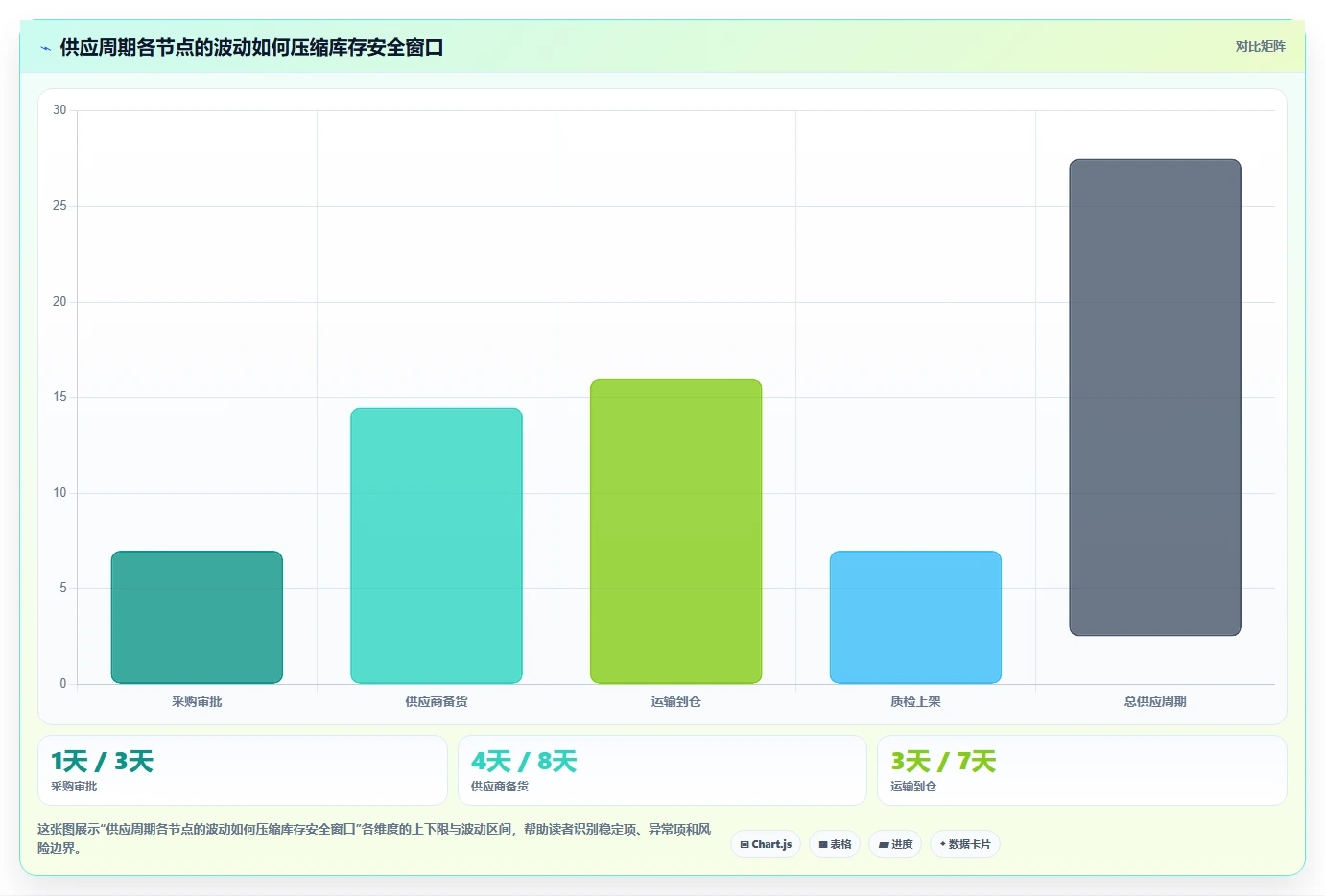Screen dimensions: 1325x896
Task: Click the y-axis value 30
Action: point(59,110)
